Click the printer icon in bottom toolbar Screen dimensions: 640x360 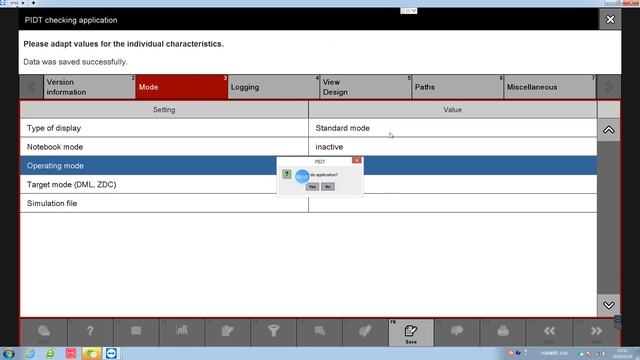tap(503, 331)
